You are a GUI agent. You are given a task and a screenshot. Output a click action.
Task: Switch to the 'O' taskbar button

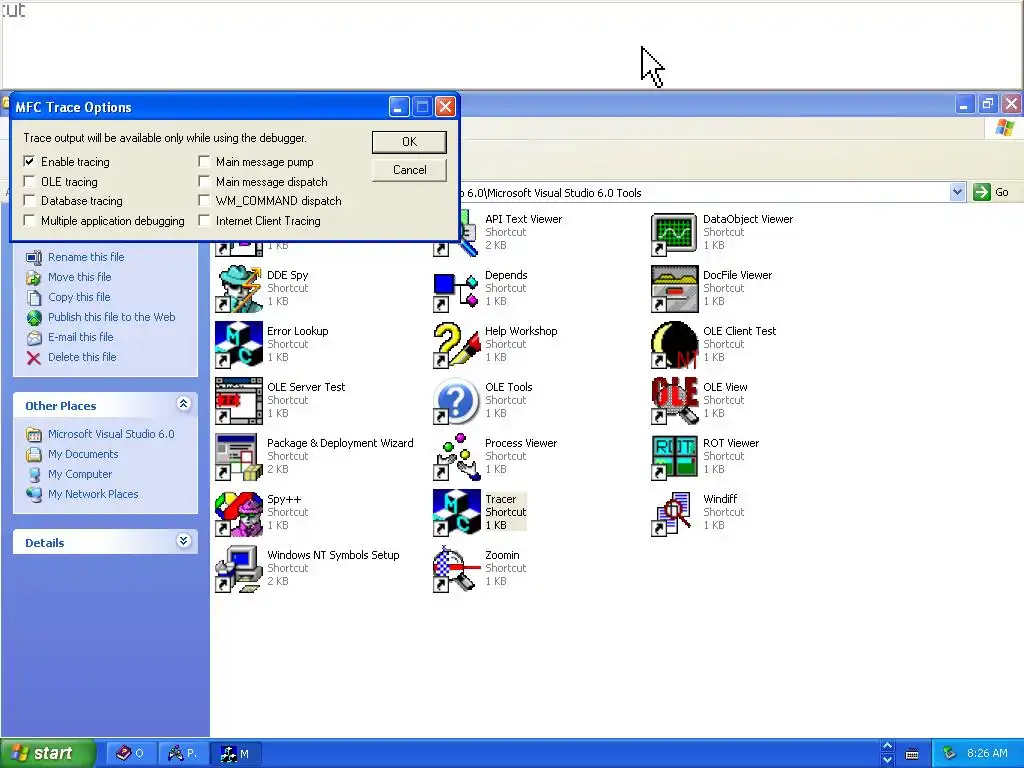coord(131,754)
